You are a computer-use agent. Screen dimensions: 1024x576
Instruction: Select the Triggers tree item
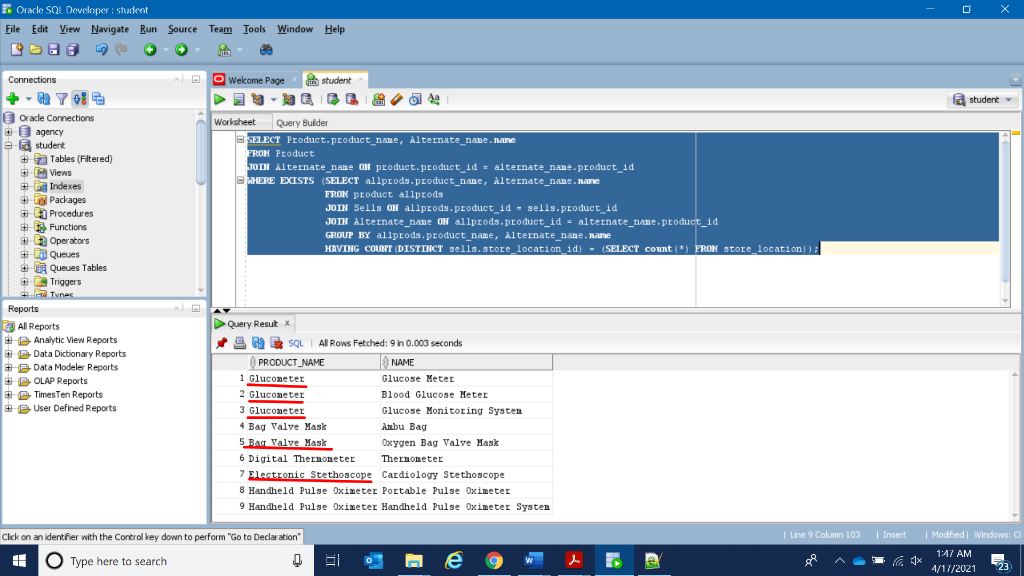(x=65, y=281)
